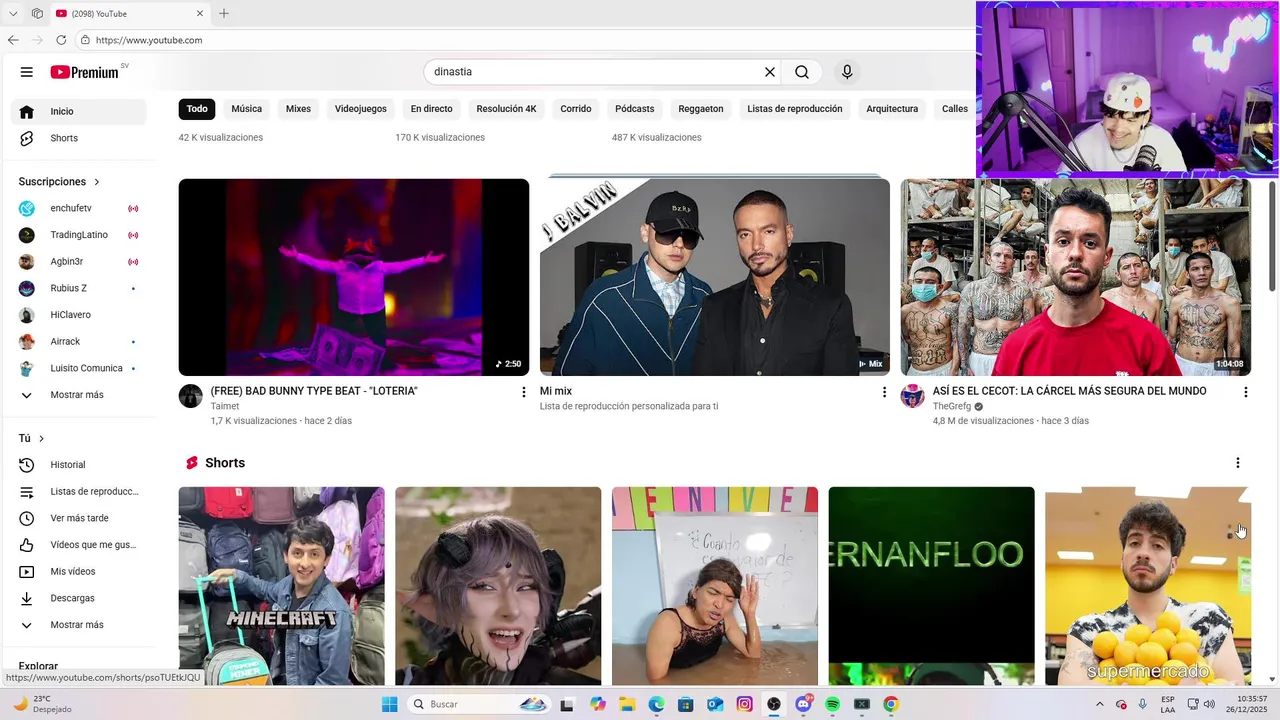
Task: Open Taimet channel avatar
Action: click(x=191, y=396)
